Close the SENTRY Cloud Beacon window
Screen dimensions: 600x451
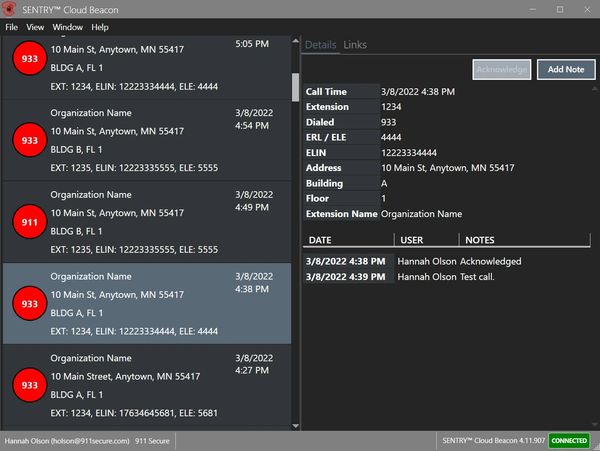pos(587,10)
